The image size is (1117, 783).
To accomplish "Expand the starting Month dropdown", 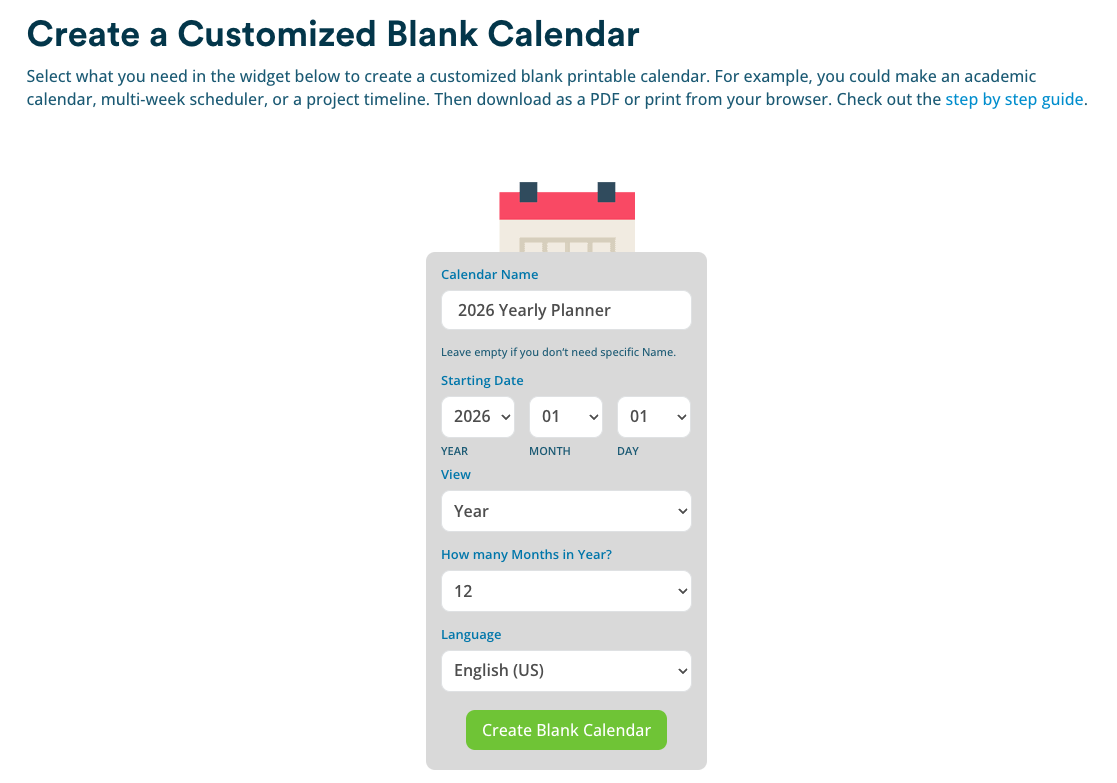I will click(566, 417).
